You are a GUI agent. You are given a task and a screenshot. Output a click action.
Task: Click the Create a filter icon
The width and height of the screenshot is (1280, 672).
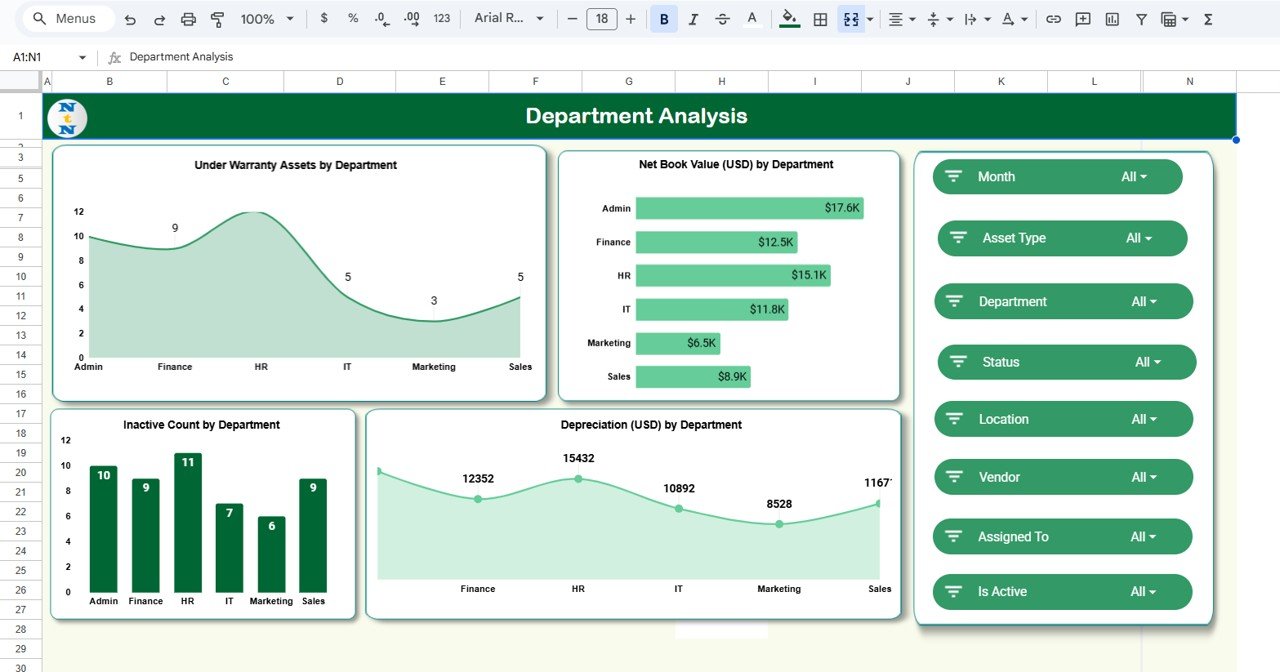[1141, 19]
